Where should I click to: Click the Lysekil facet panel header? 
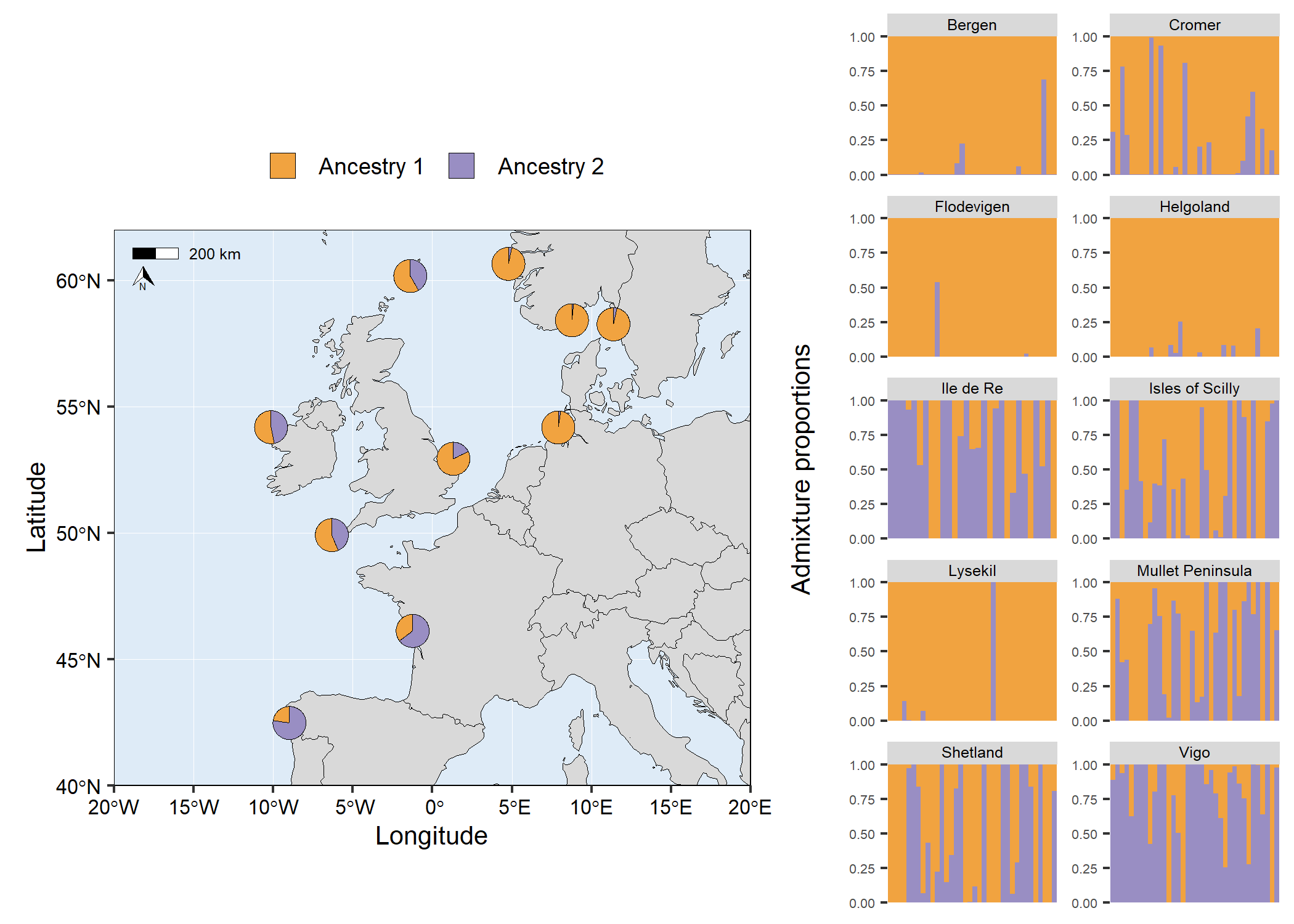tap(971, 570)
